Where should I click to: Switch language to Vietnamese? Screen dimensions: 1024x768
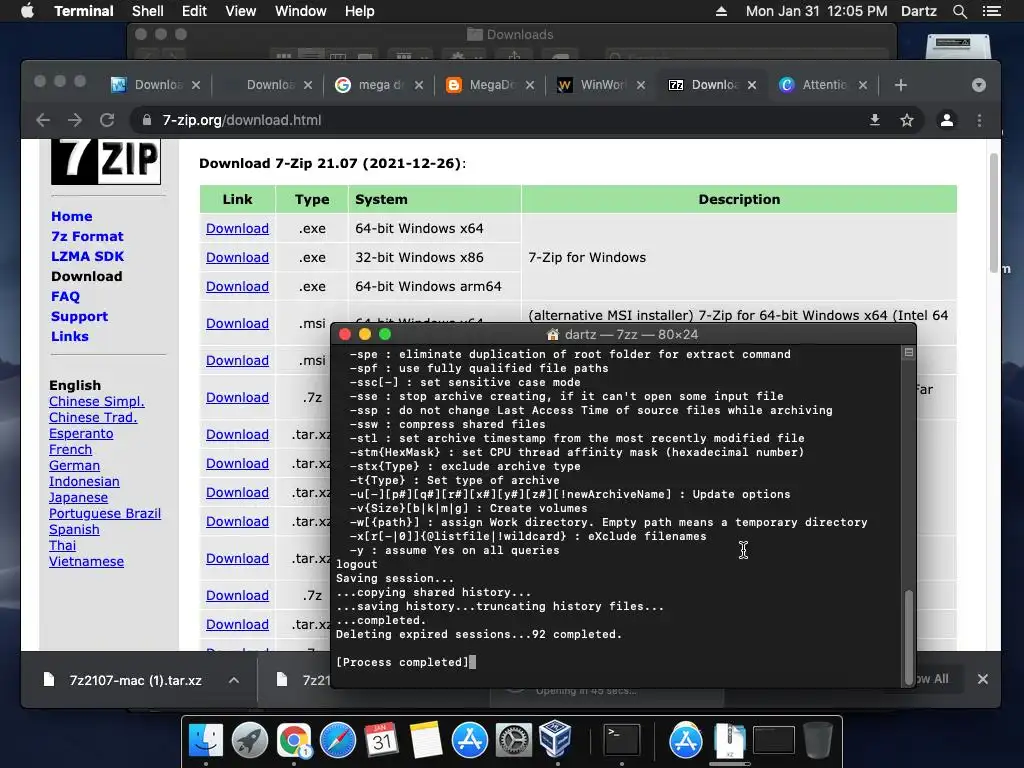click(x=86, y=562)
